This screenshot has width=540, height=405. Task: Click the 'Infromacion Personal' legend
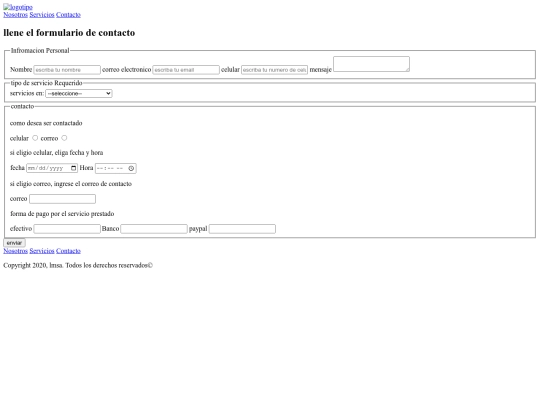40,51
